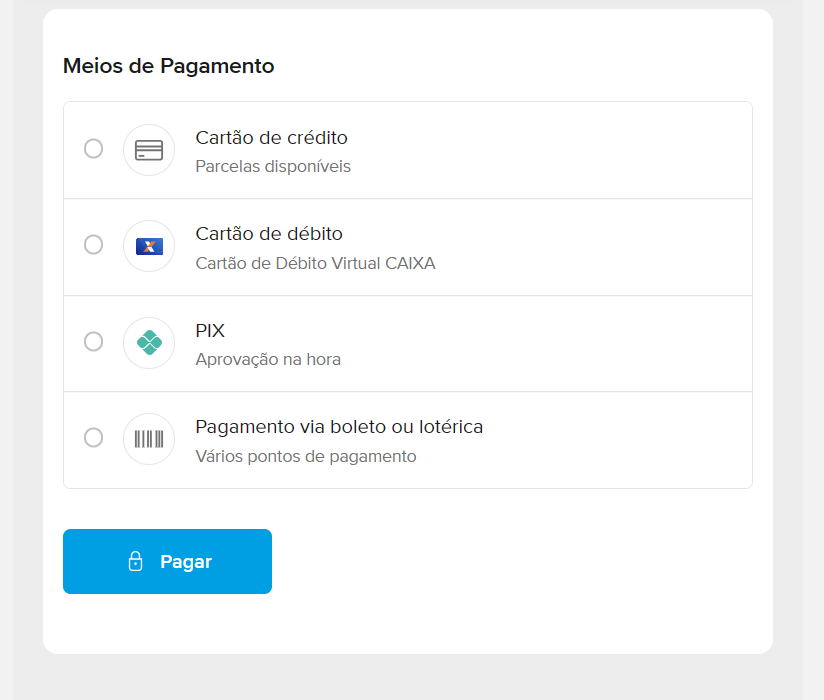Click the 'Meios de Pagamento' heading

(x=169, y=66)
